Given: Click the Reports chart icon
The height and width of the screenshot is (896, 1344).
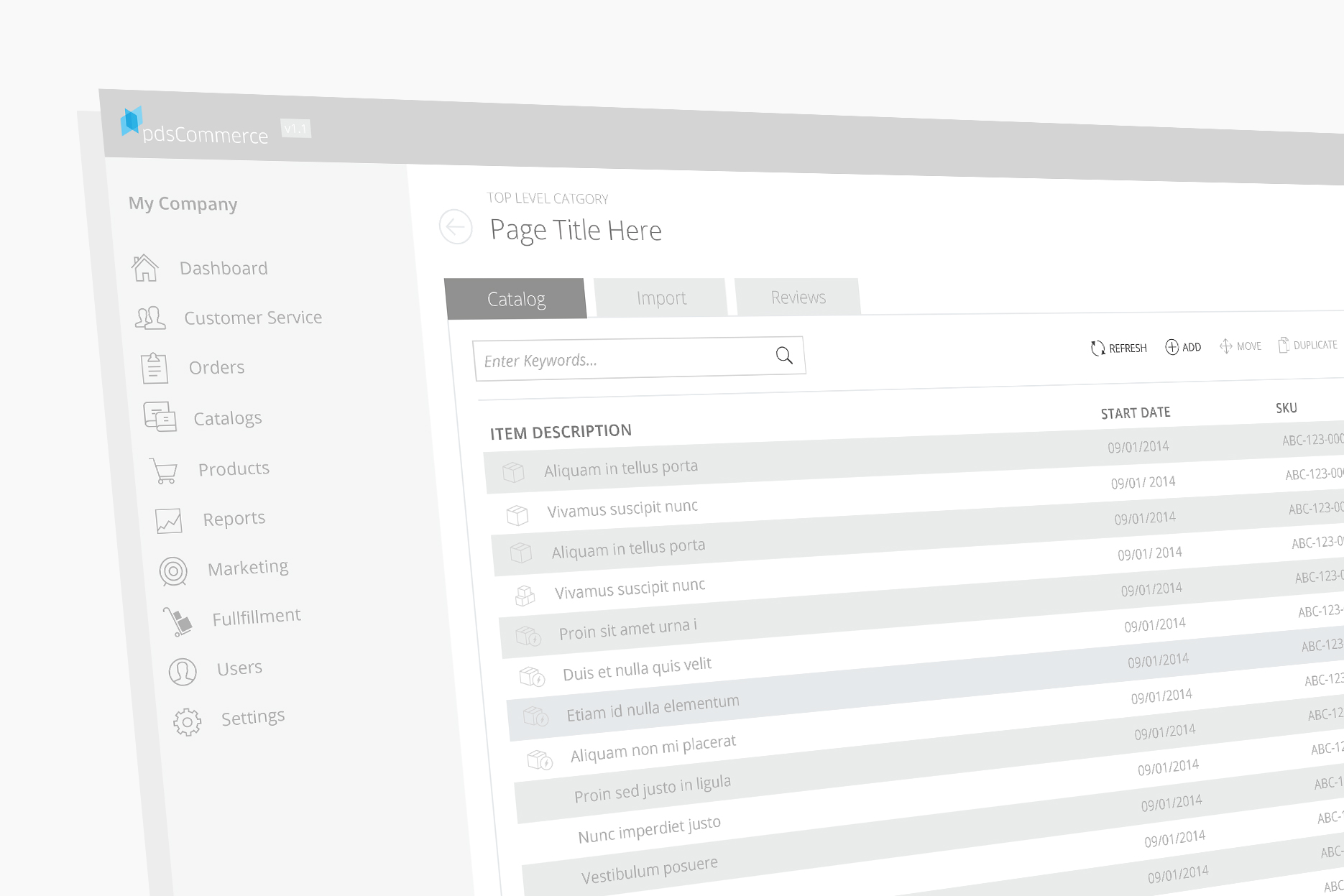Looking at the screenshot, I should [x=169, y=520].
